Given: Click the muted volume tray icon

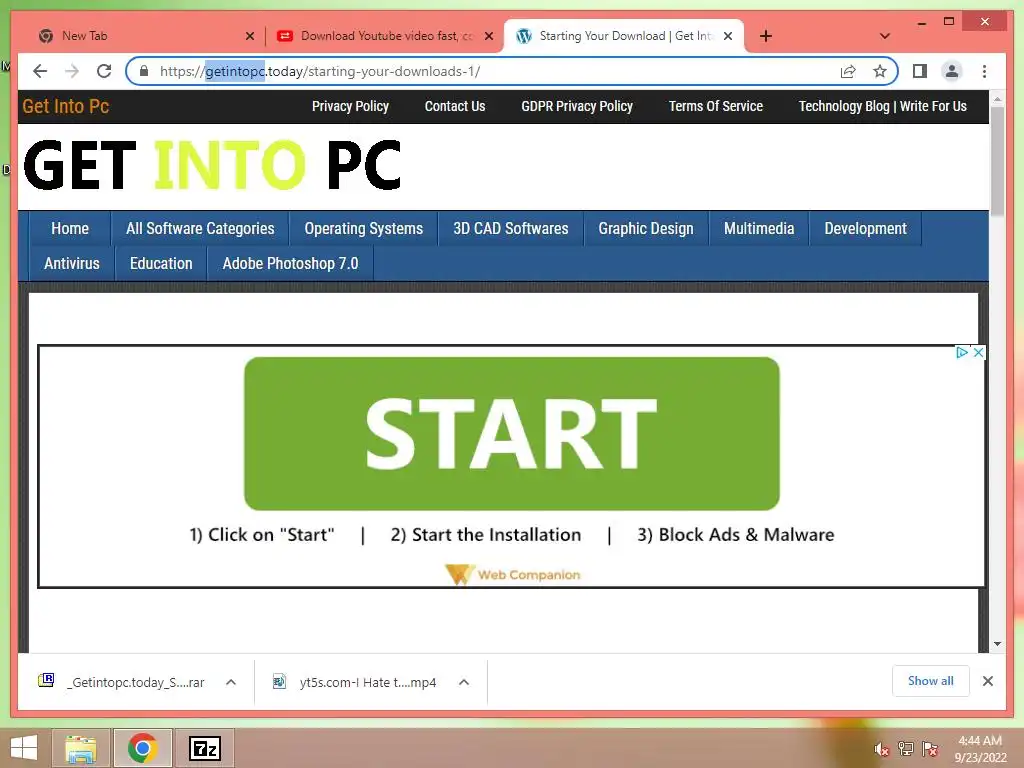Looking at the screenshot, I should [882, 749].
